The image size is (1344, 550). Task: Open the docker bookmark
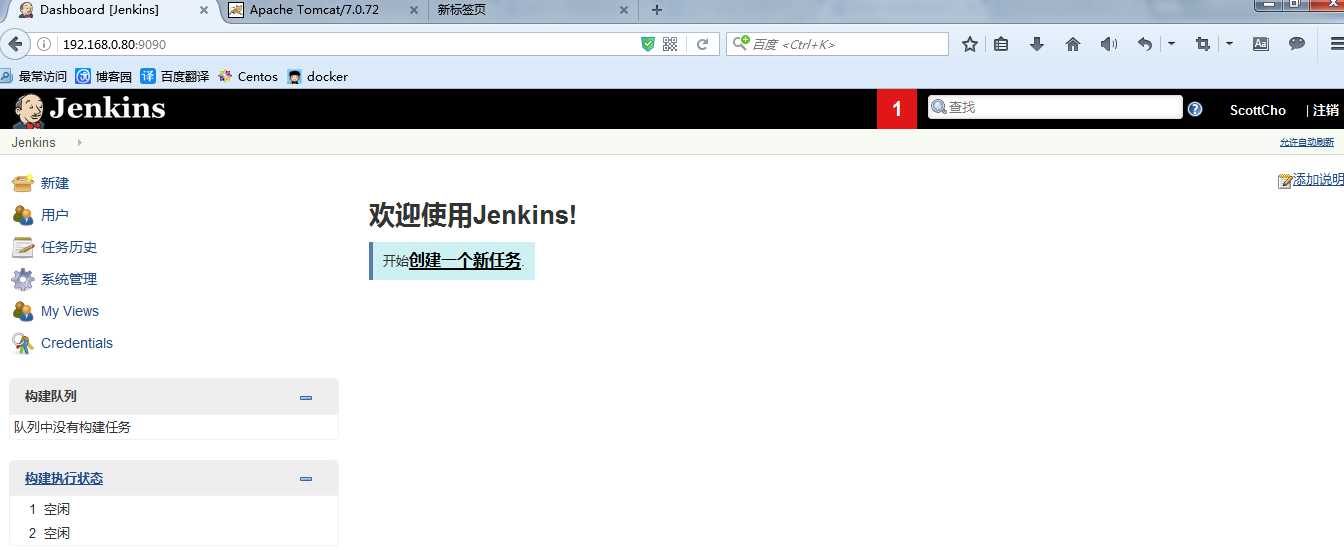[x=318, y=76]
